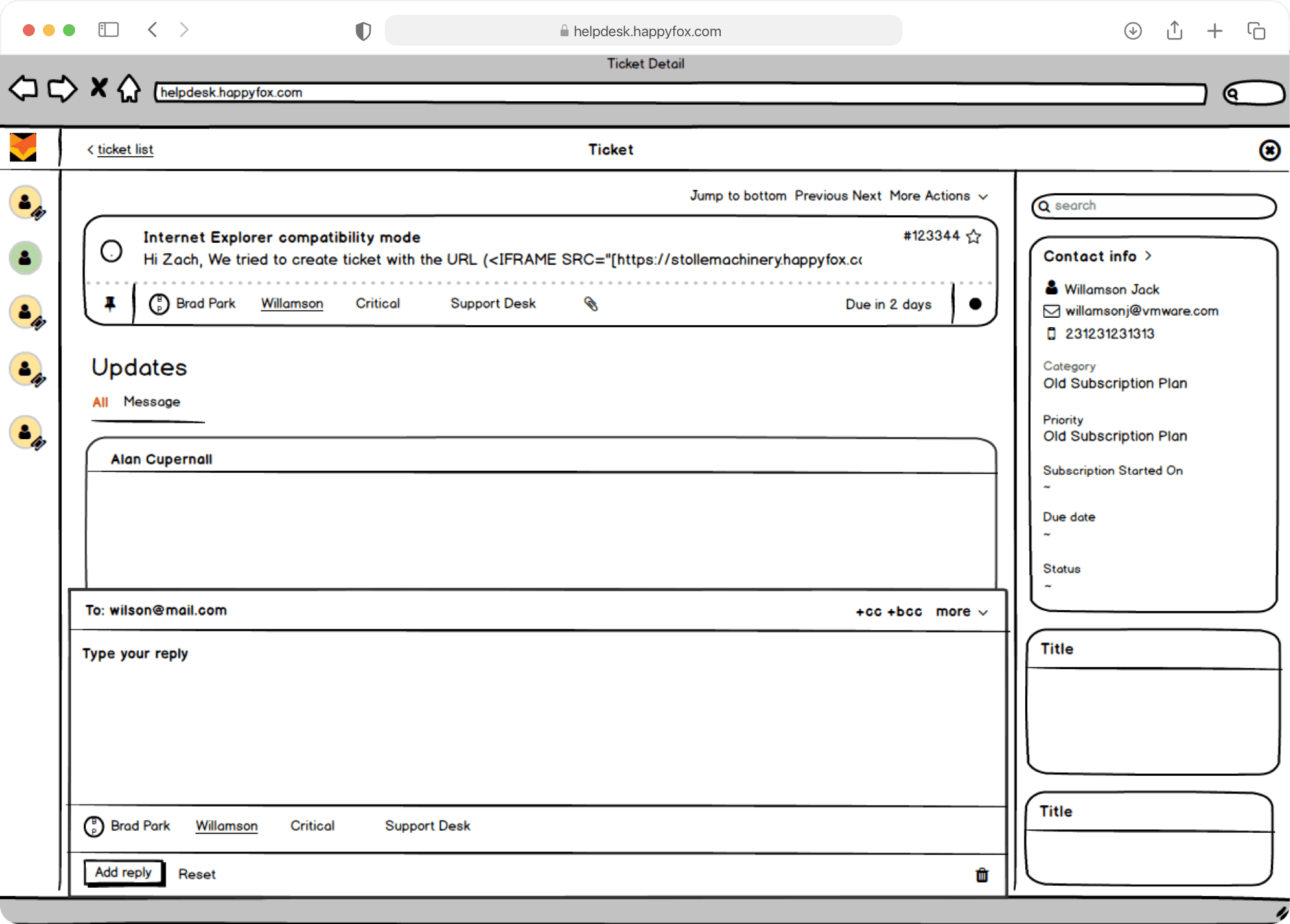Select the ticket's round radio circle
1290x924 pixels.
111,251
